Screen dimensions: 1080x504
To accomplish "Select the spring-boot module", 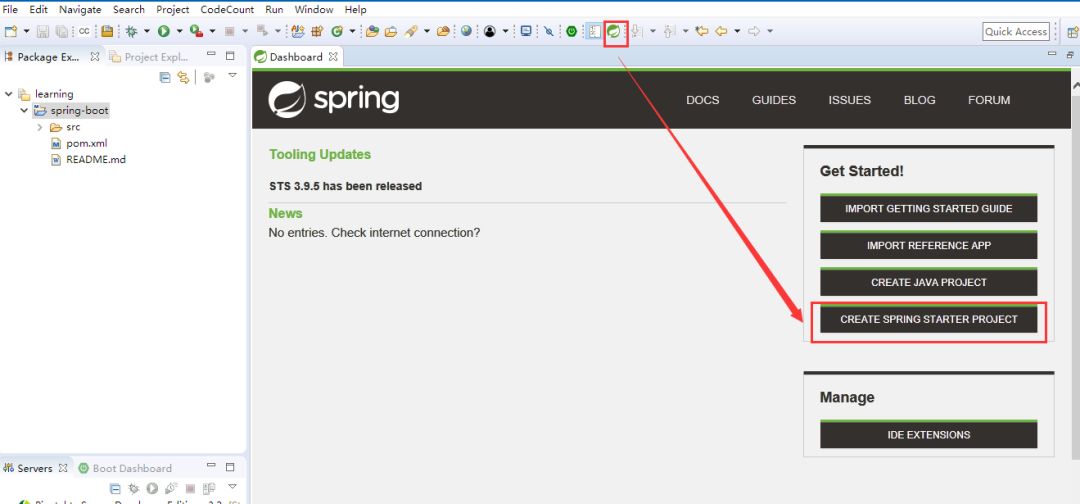I will click(79, 110).
